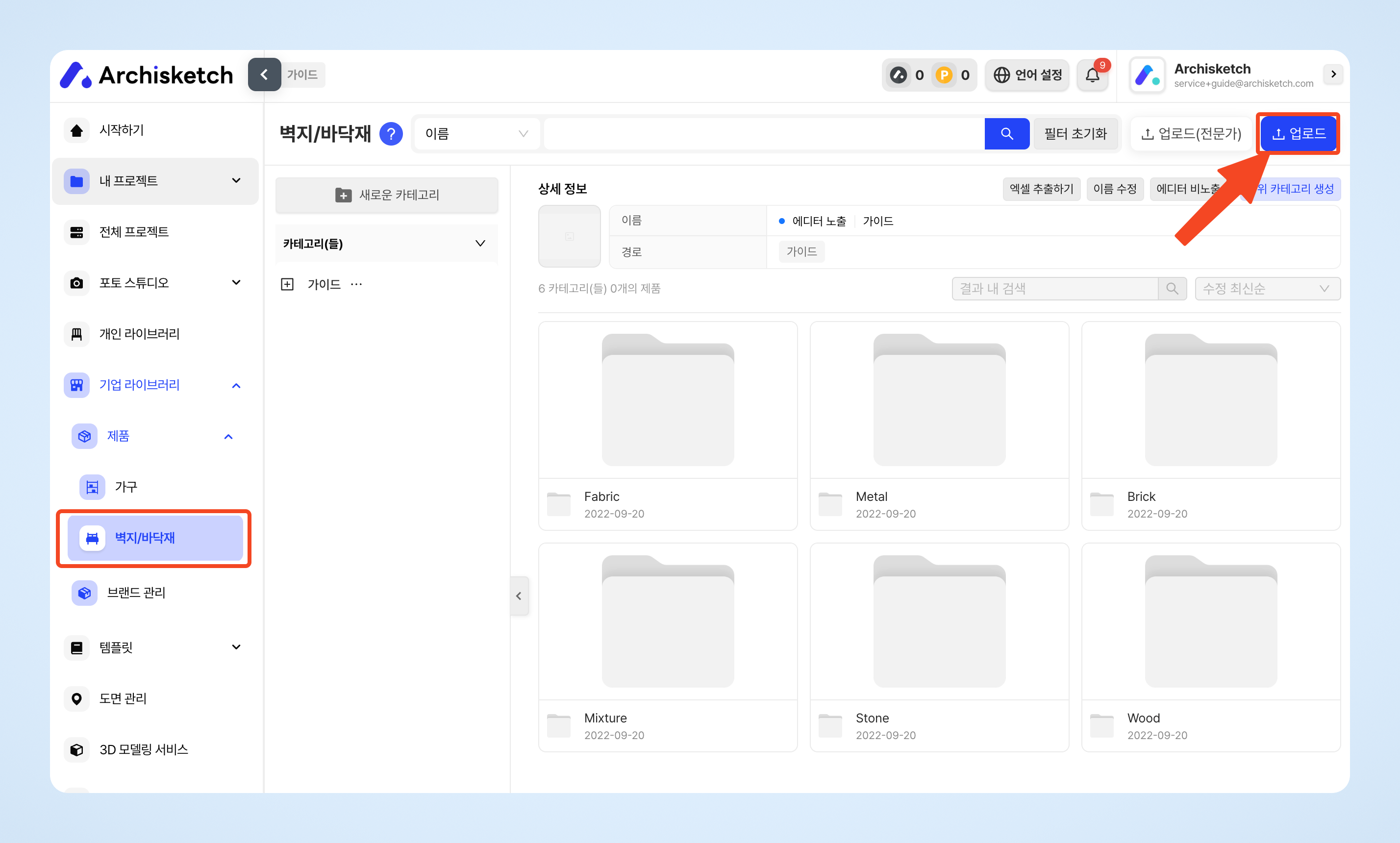Click the 필터 초기화 button
This screenshot has height=843, width=1400.
click(1075, 133)
